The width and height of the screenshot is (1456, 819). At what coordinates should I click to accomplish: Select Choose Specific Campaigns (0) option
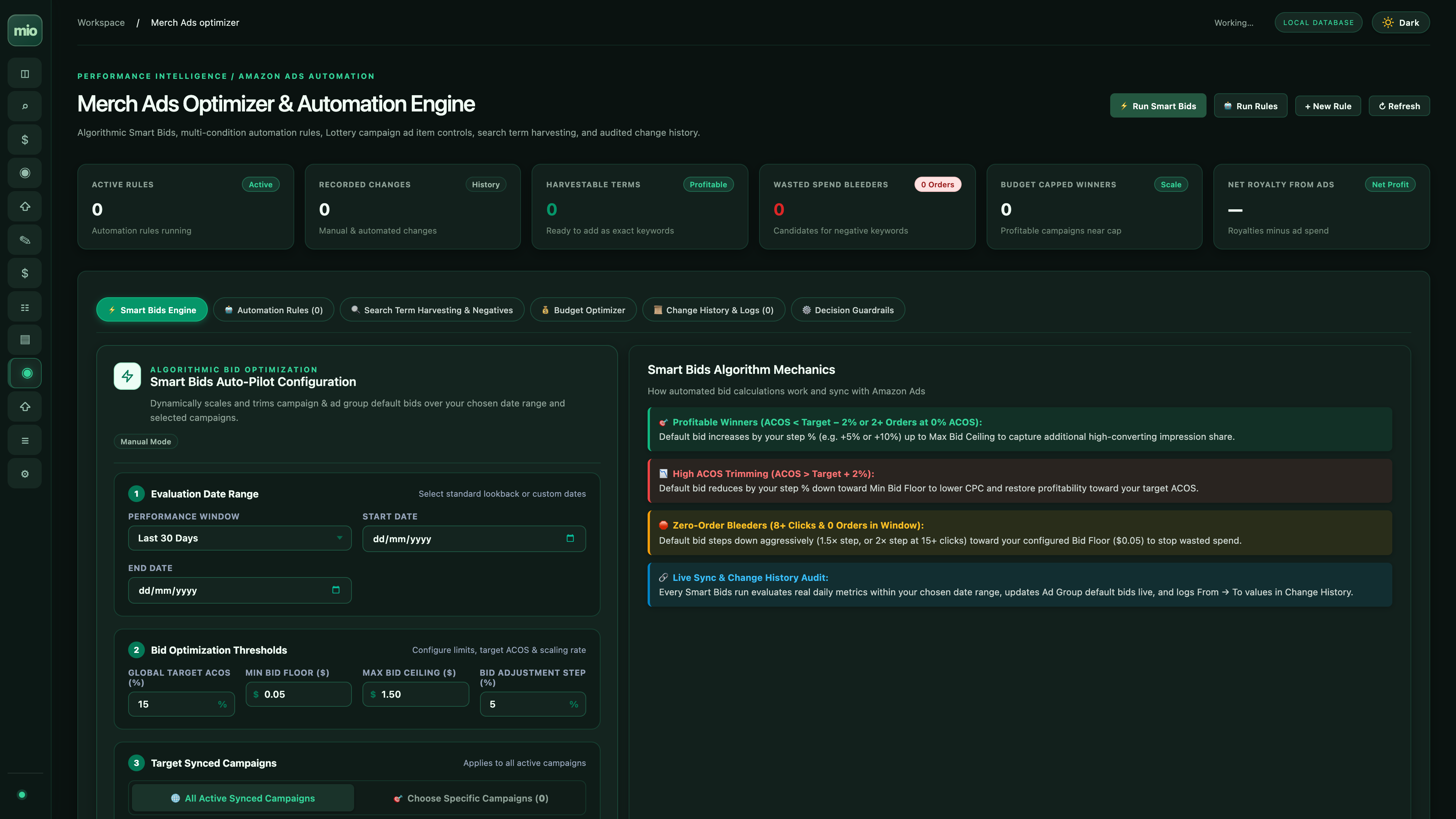coord(471,797)
